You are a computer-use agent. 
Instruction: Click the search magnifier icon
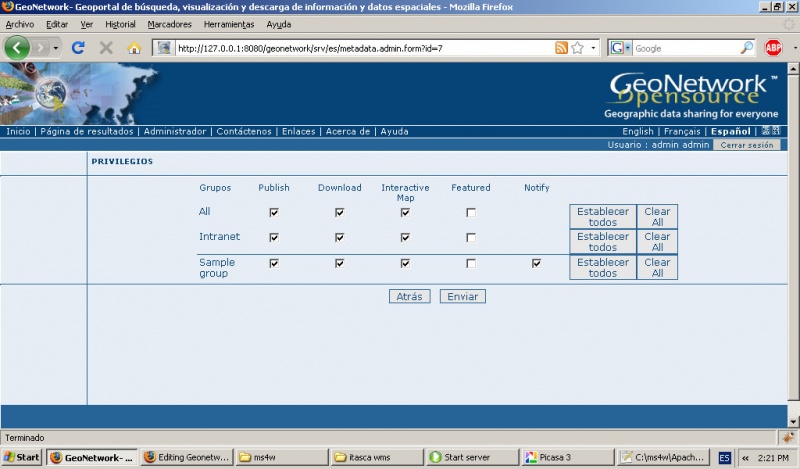click(746, 47)
